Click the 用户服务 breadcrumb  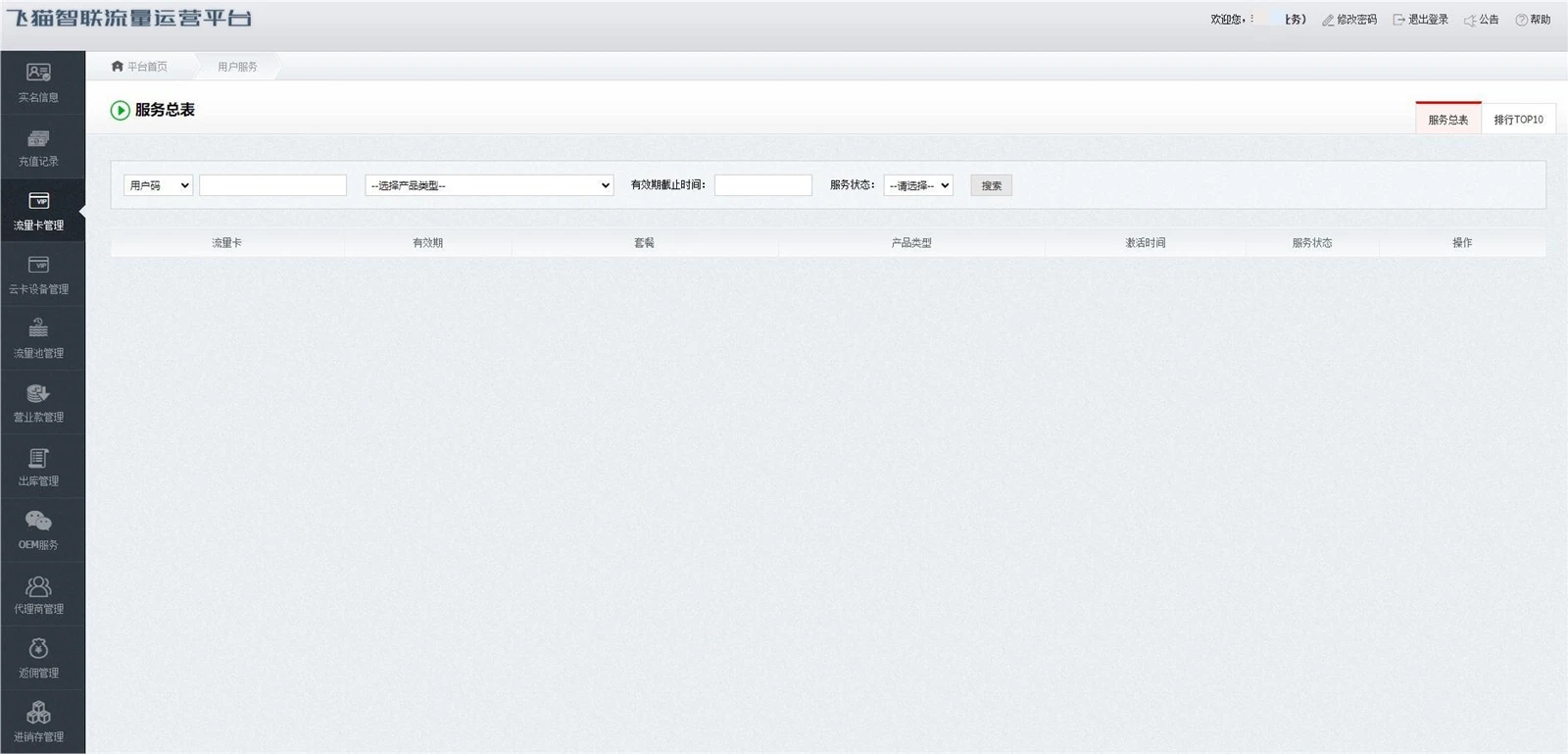[237, 67]
